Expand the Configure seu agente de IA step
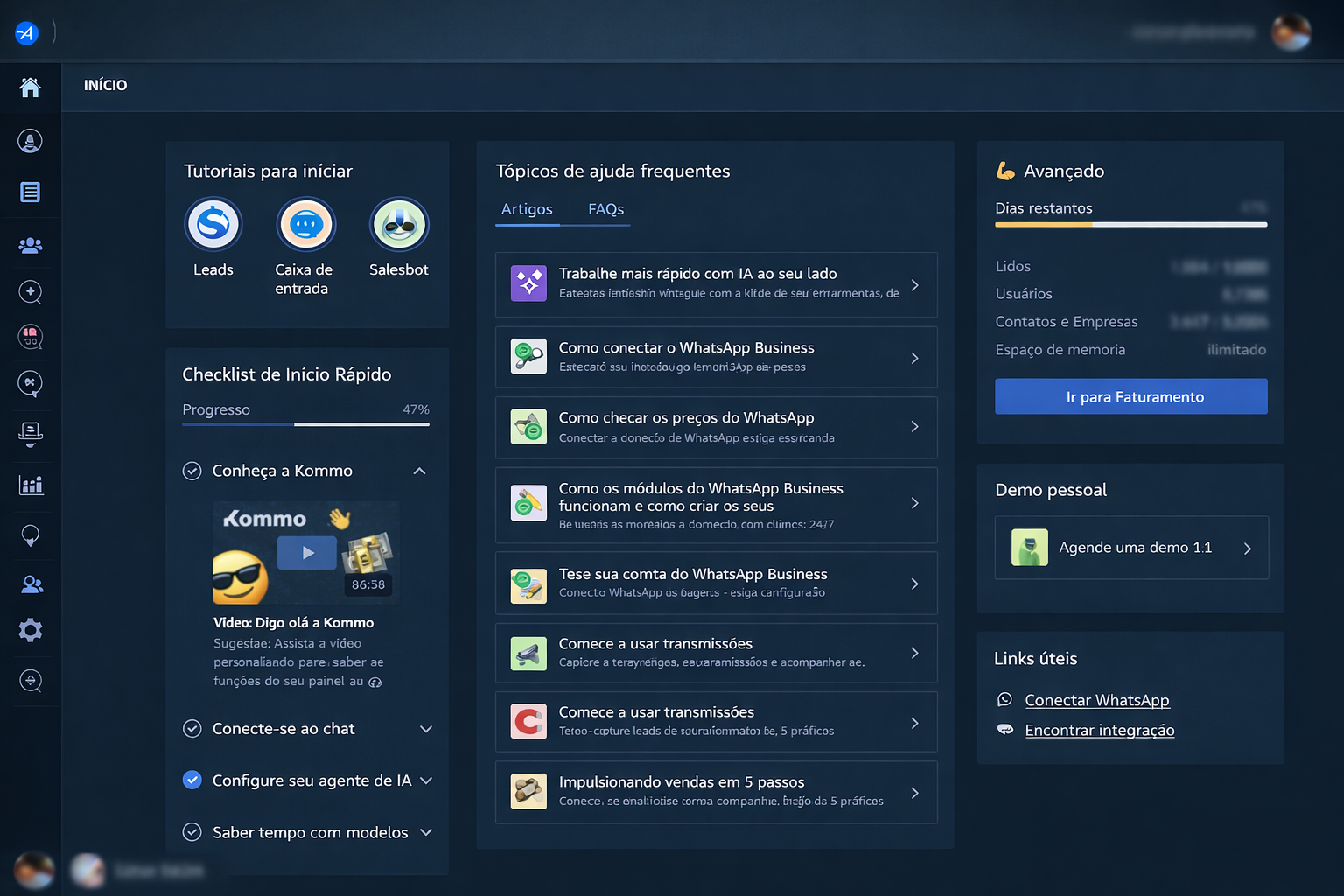The width and height of the screenshot is (1344, 896). point(427,780)
